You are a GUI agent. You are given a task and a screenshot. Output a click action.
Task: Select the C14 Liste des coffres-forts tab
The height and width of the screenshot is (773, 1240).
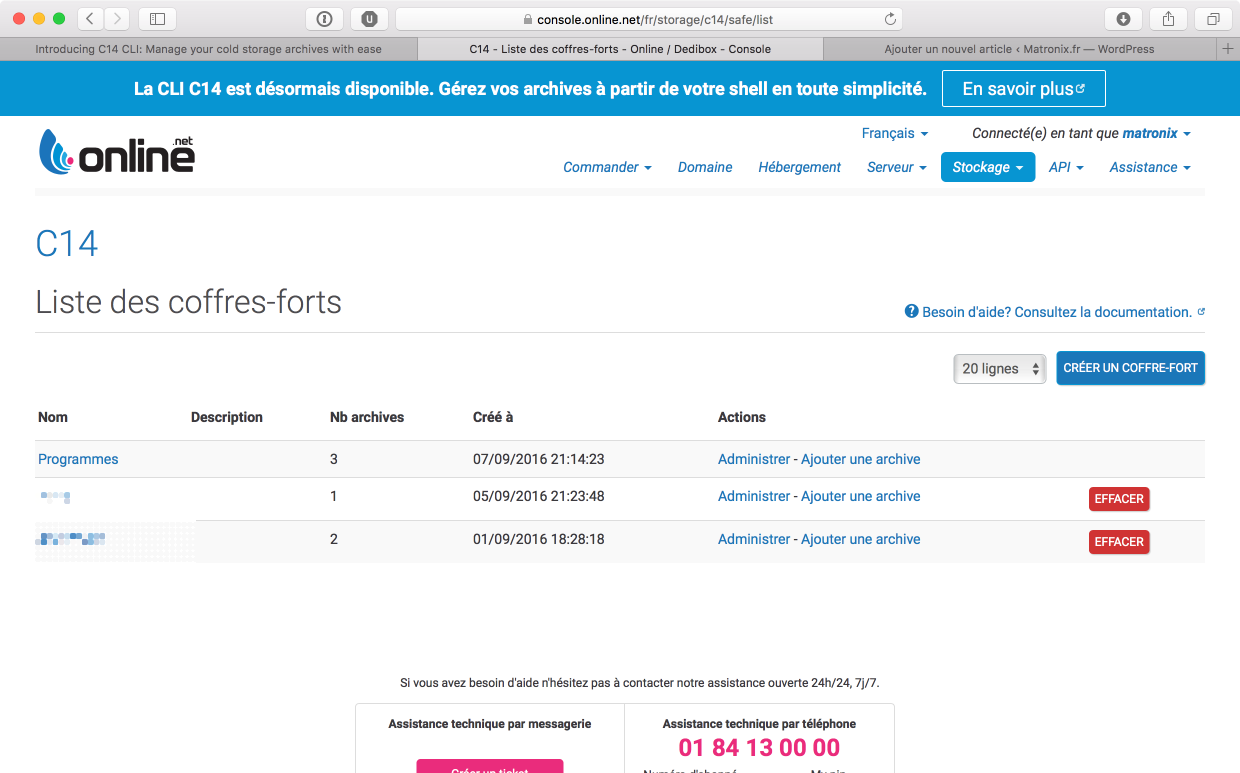click(620, 48)
